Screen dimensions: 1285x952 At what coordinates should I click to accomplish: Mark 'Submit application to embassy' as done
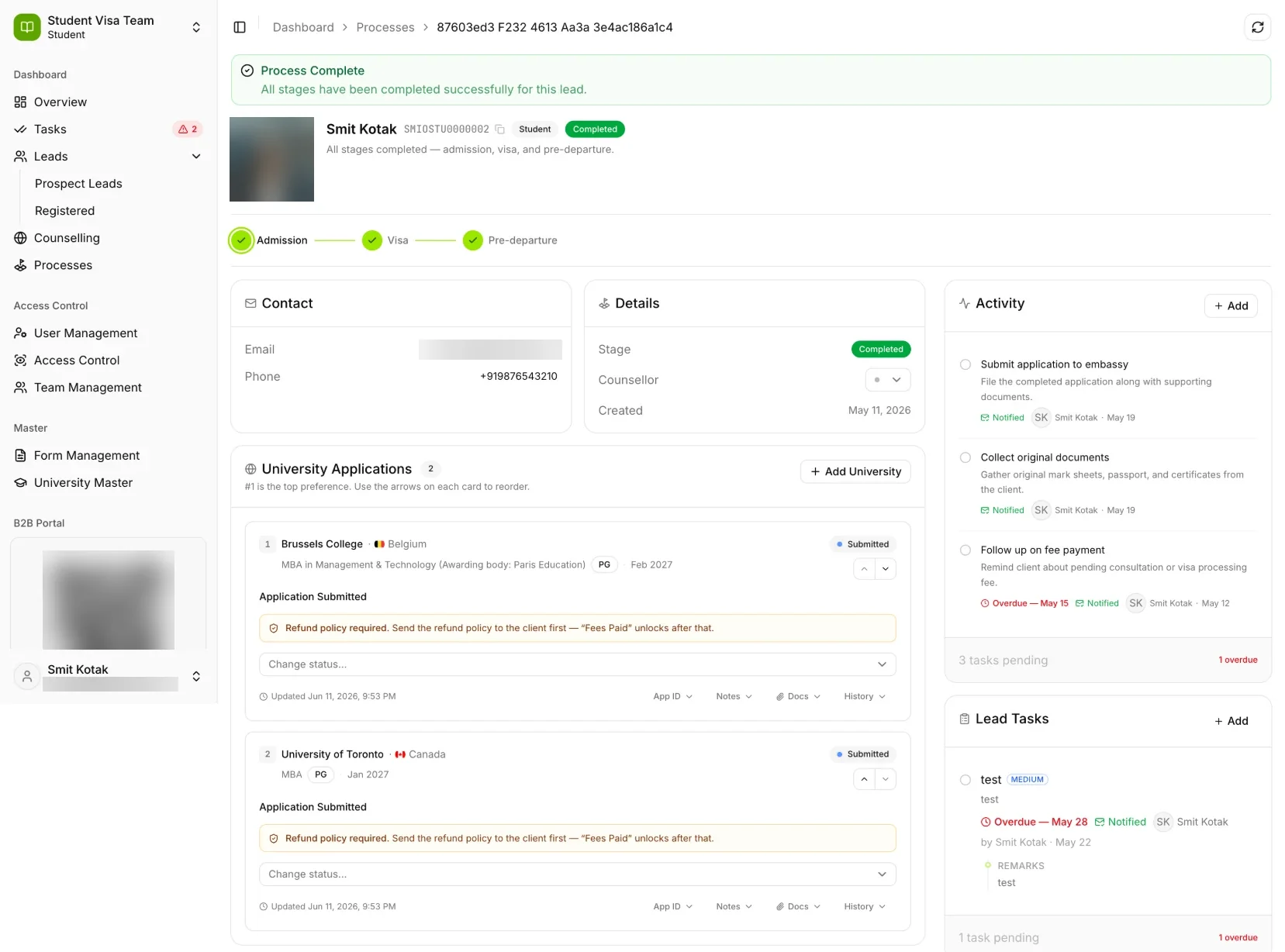point(965,364)
